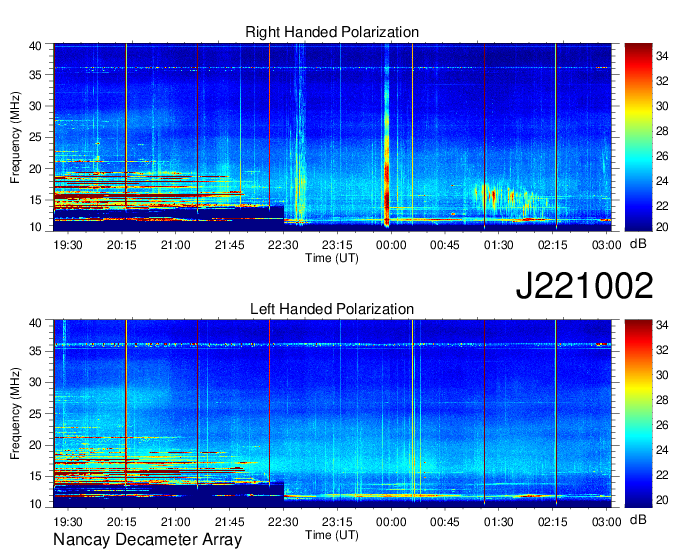Click the 34 dB label on upper colorbar
Viewport: 680px width, 552px height.
pos(662,56)
